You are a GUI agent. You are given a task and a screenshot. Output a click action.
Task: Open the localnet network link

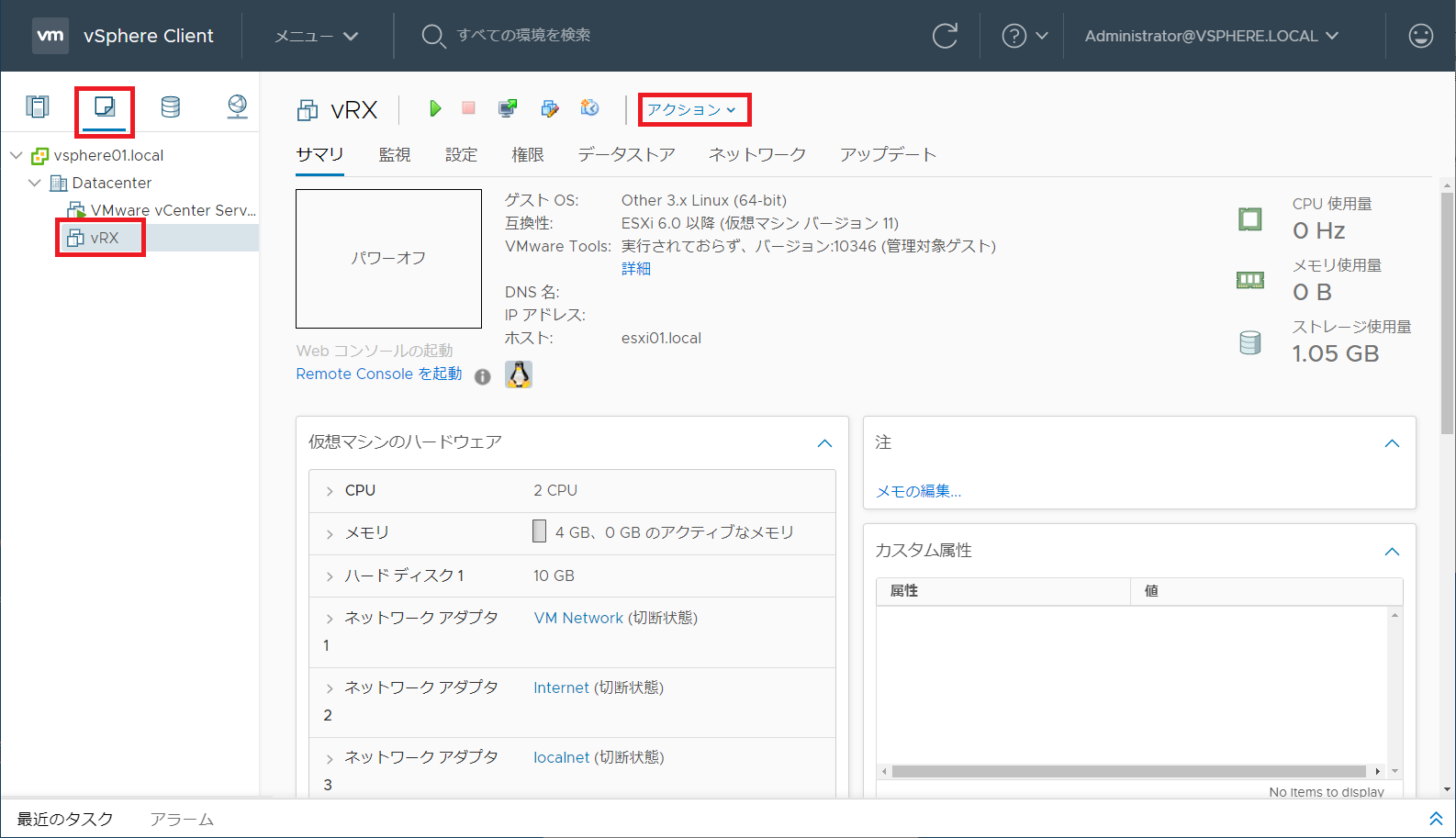click(561, 757)
